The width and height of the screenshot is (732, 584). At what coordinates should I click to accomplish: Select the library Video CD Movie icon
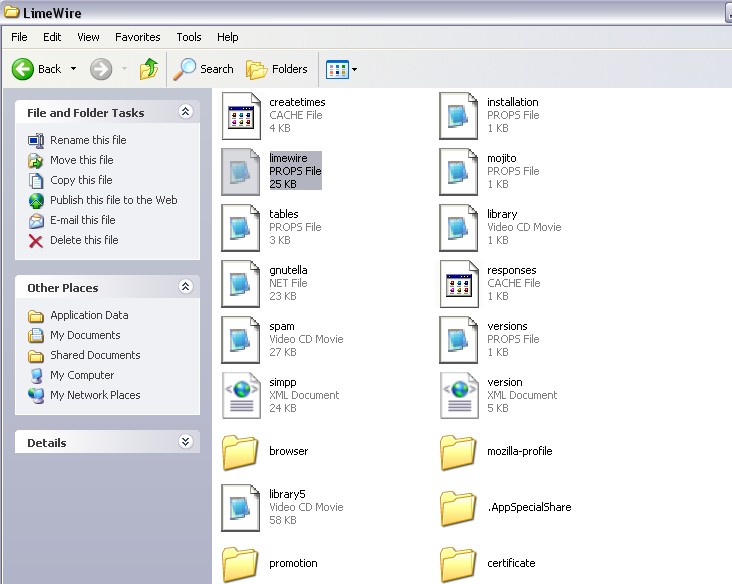[x=459, y=228]
